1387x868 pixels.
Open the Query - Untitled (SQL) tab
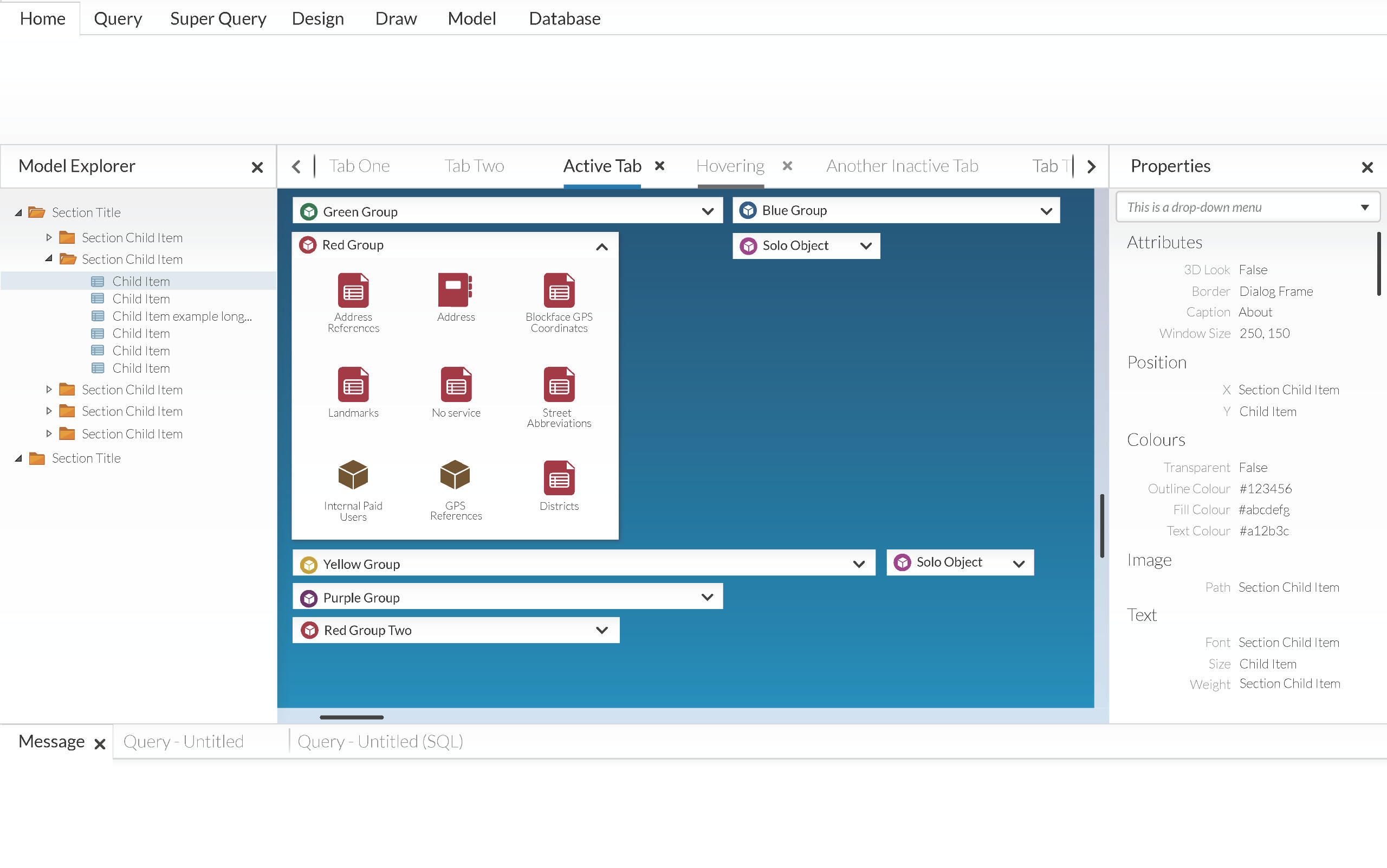click(380, 742)
